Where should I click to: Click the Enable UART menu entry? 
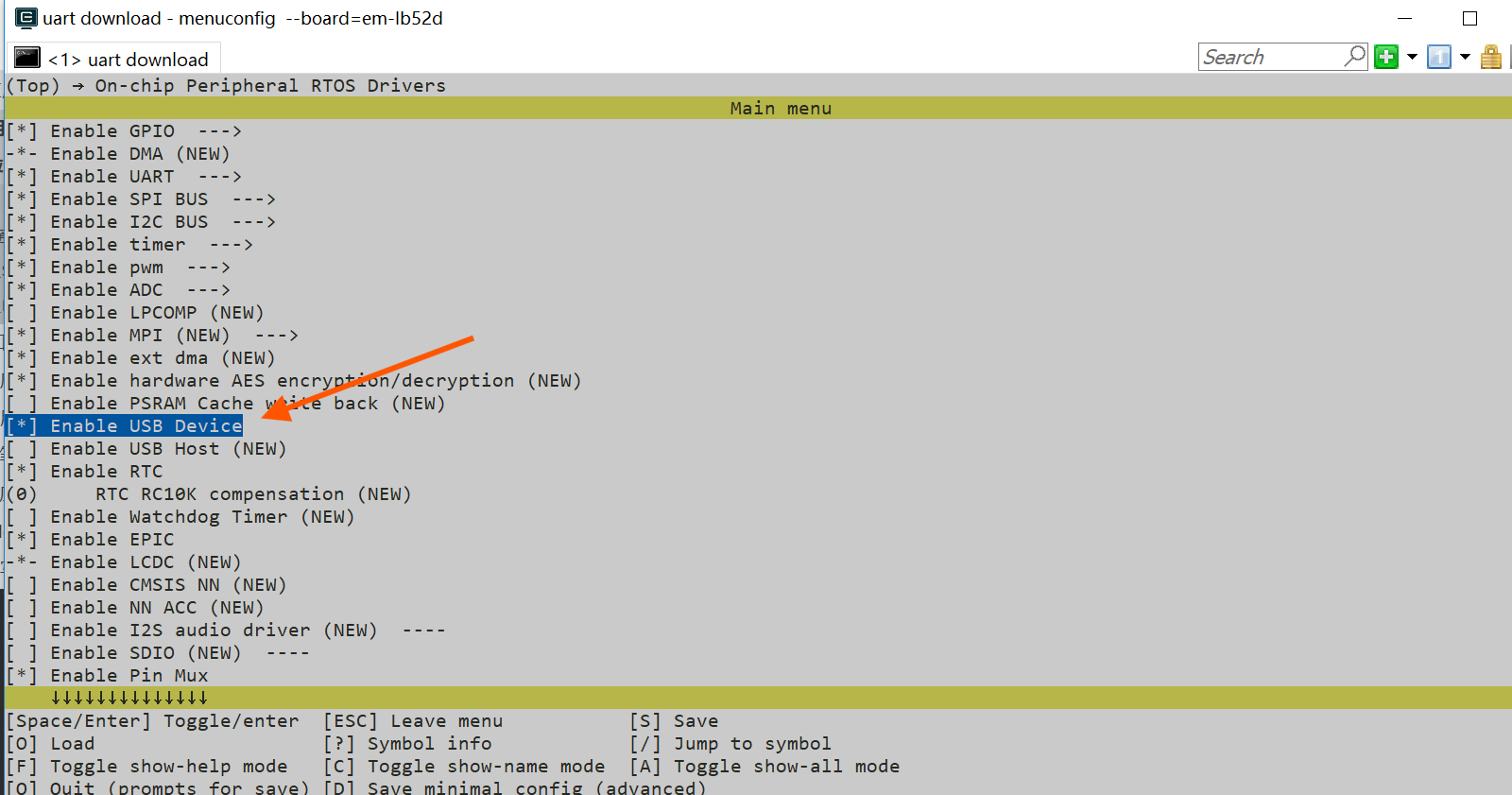[x=112, y=177]
